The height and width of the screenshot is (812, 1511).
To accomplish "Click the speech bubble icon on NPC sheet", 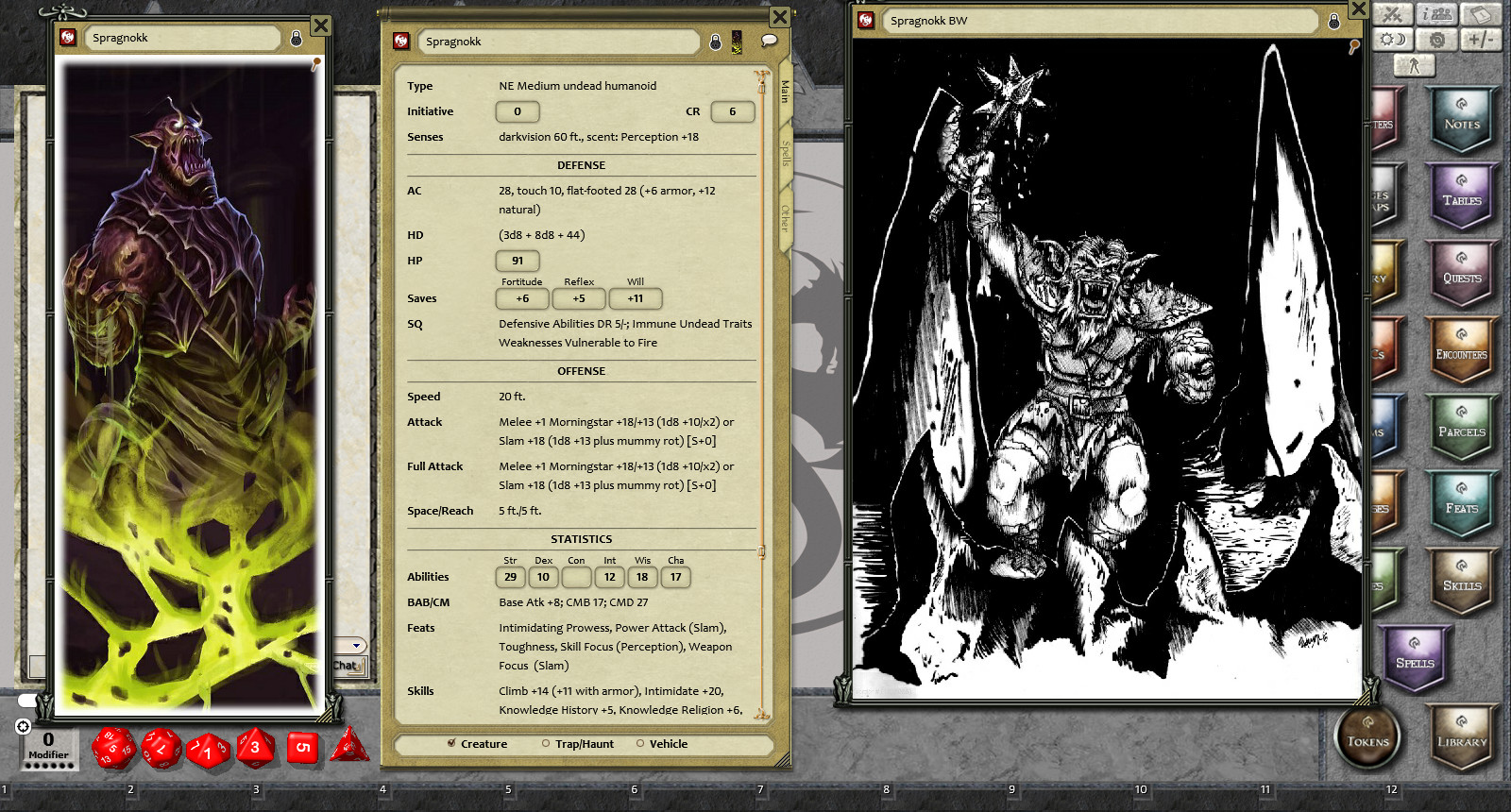I will coord(769,42).
